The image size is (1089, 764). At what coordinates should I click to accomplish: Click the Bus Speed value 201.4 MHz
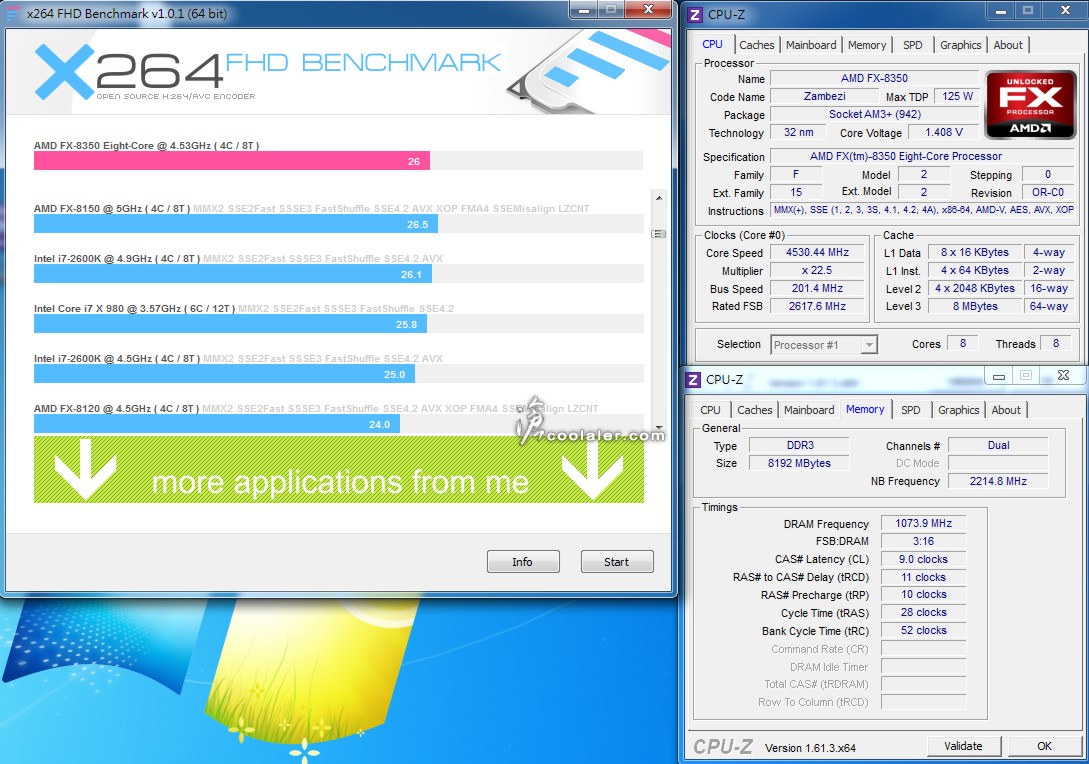tap(817, 289)
